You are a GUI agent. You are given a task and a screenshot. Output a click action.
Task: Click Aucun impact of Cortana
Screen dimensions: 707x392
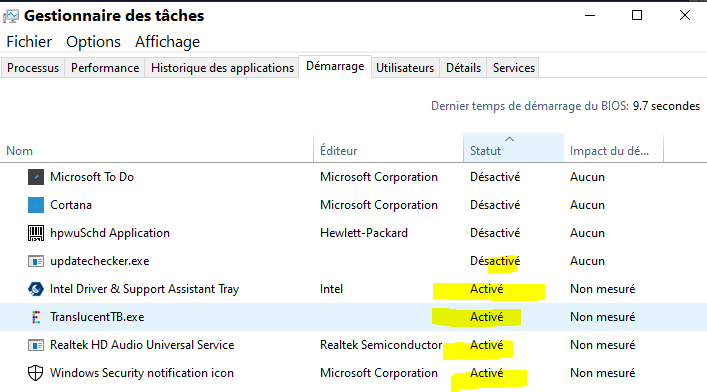pyautogui.click(x=587, y=205)
